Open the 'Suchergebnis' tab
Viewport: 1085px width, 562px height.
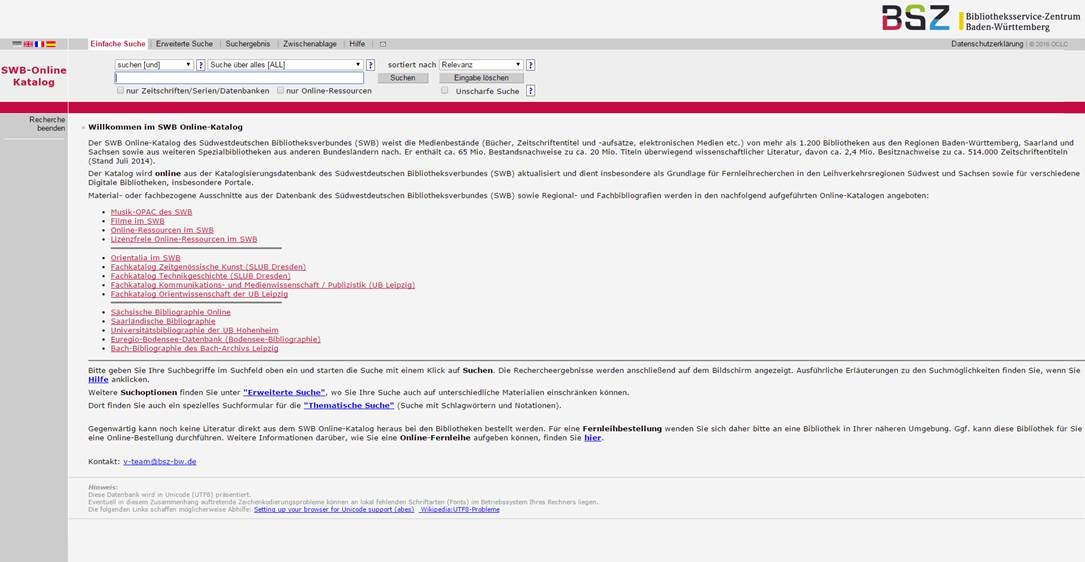[x=248, y=44]
